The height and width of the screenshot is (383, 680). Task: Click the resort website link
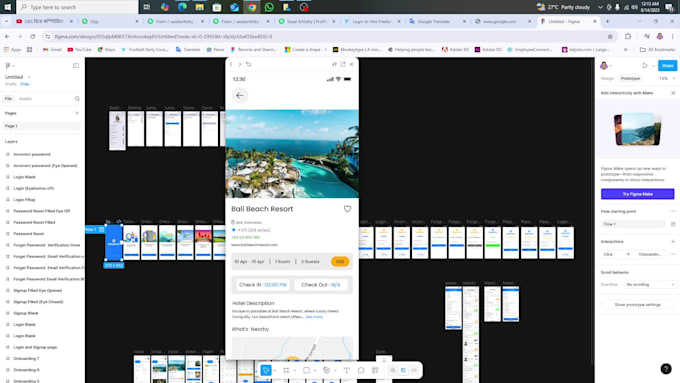(255, 245)
